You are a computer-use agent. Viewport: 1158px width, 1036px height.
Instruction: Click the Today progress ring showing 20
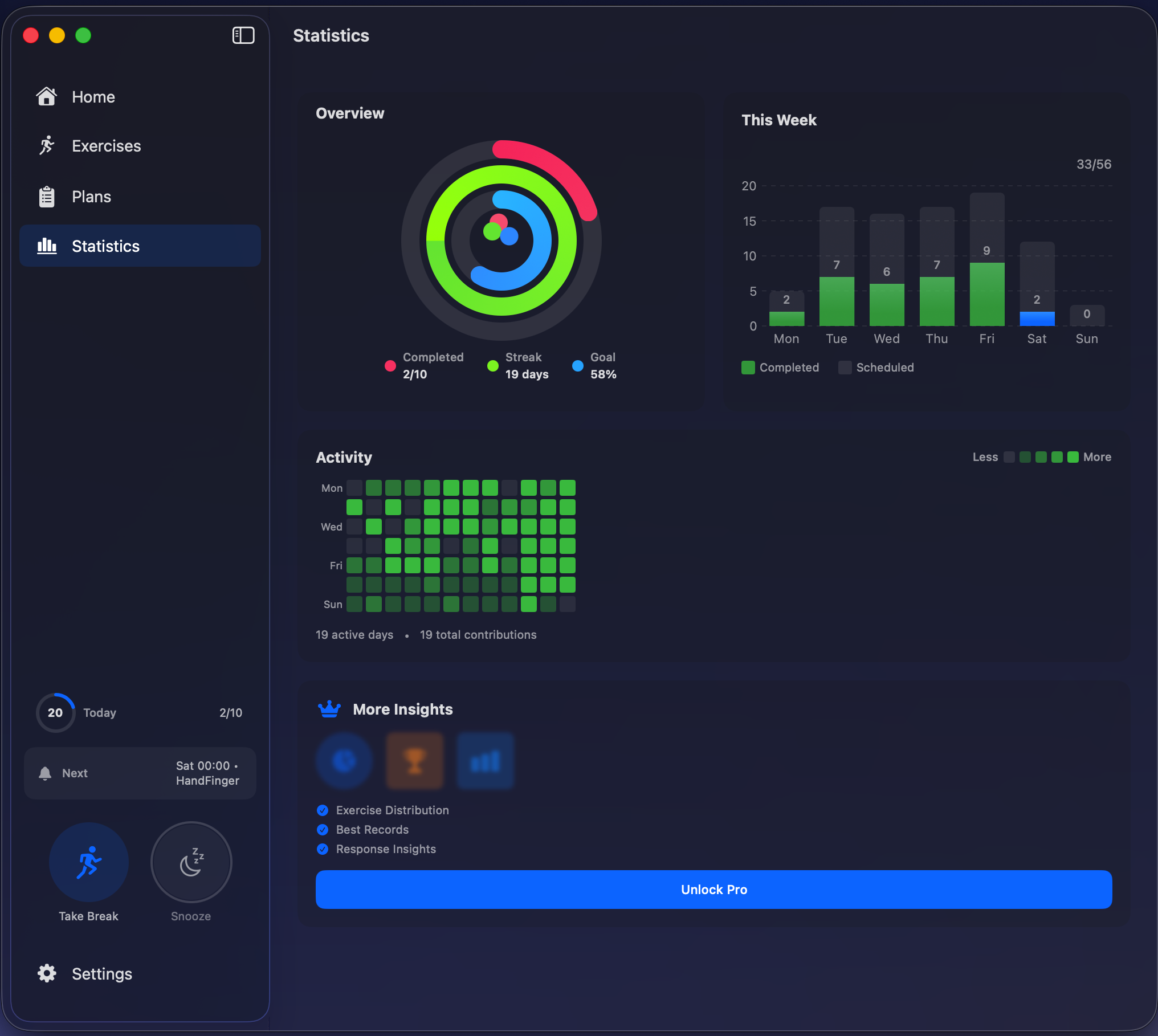tap(55, 713)
